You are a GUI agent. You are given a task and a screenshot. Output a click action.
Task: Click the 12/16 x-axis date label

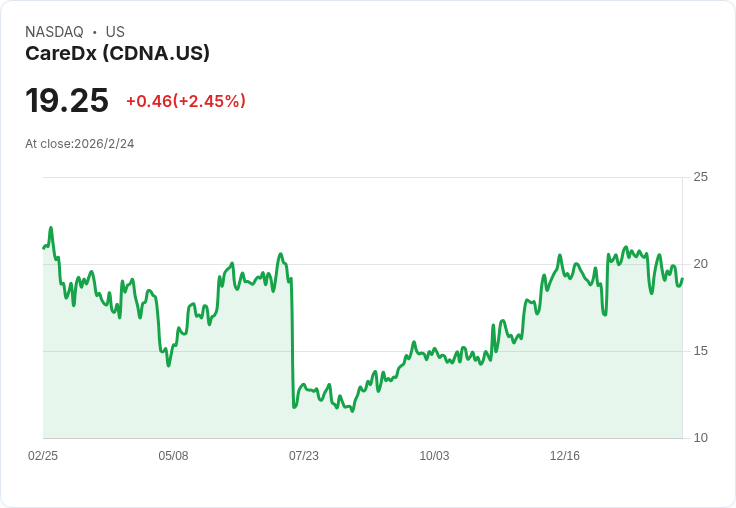point(565,456)
